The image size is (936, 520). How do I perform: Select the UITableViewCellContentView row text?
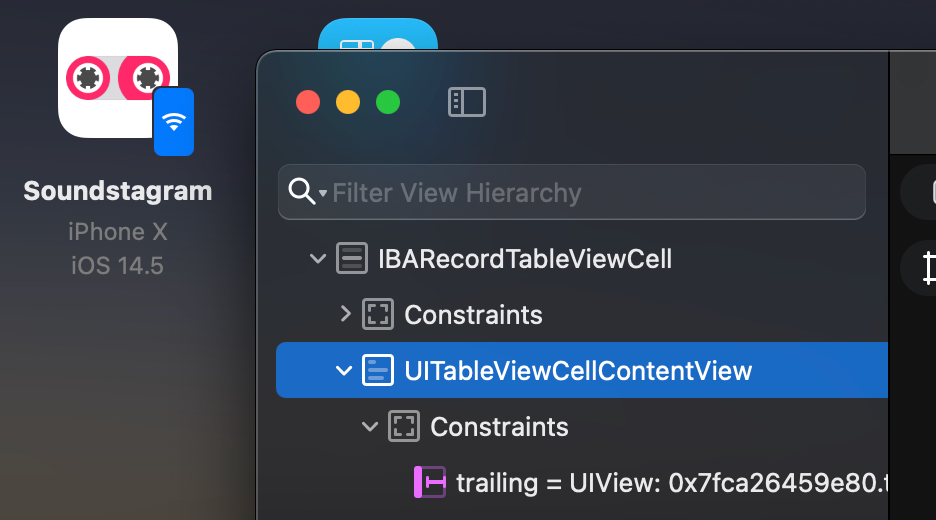point(578,371)
